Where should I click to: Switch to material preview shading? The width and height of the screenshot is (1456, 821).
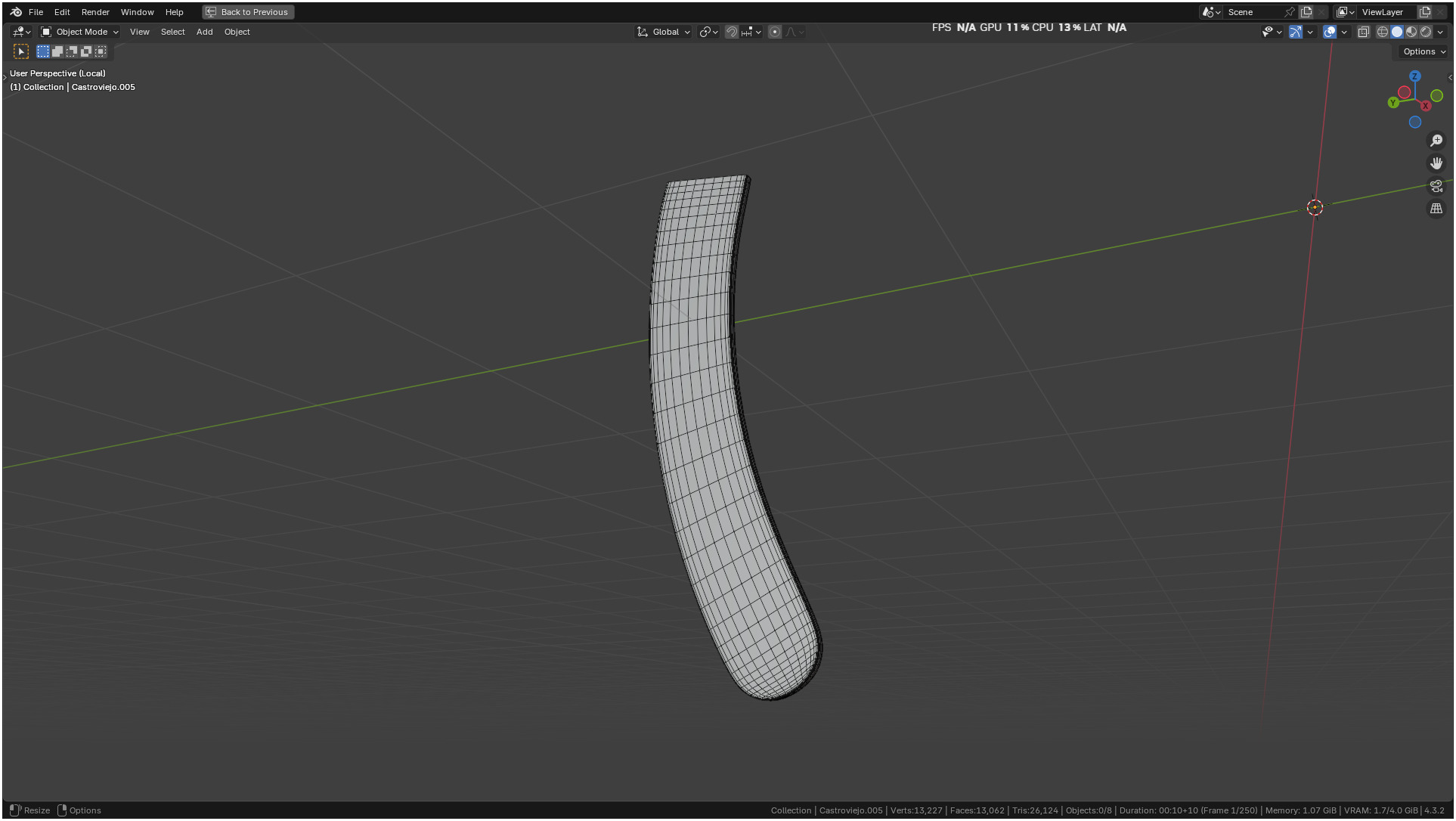tap(1411, 32)
